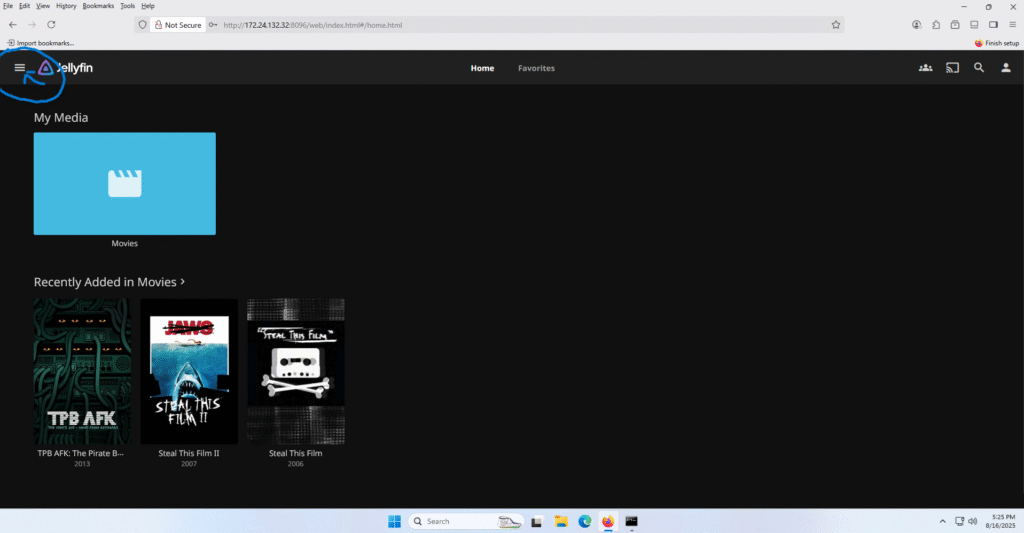1024x533 pixels.
Task: Go back with the browser back arrow
Action: (13, 25)
